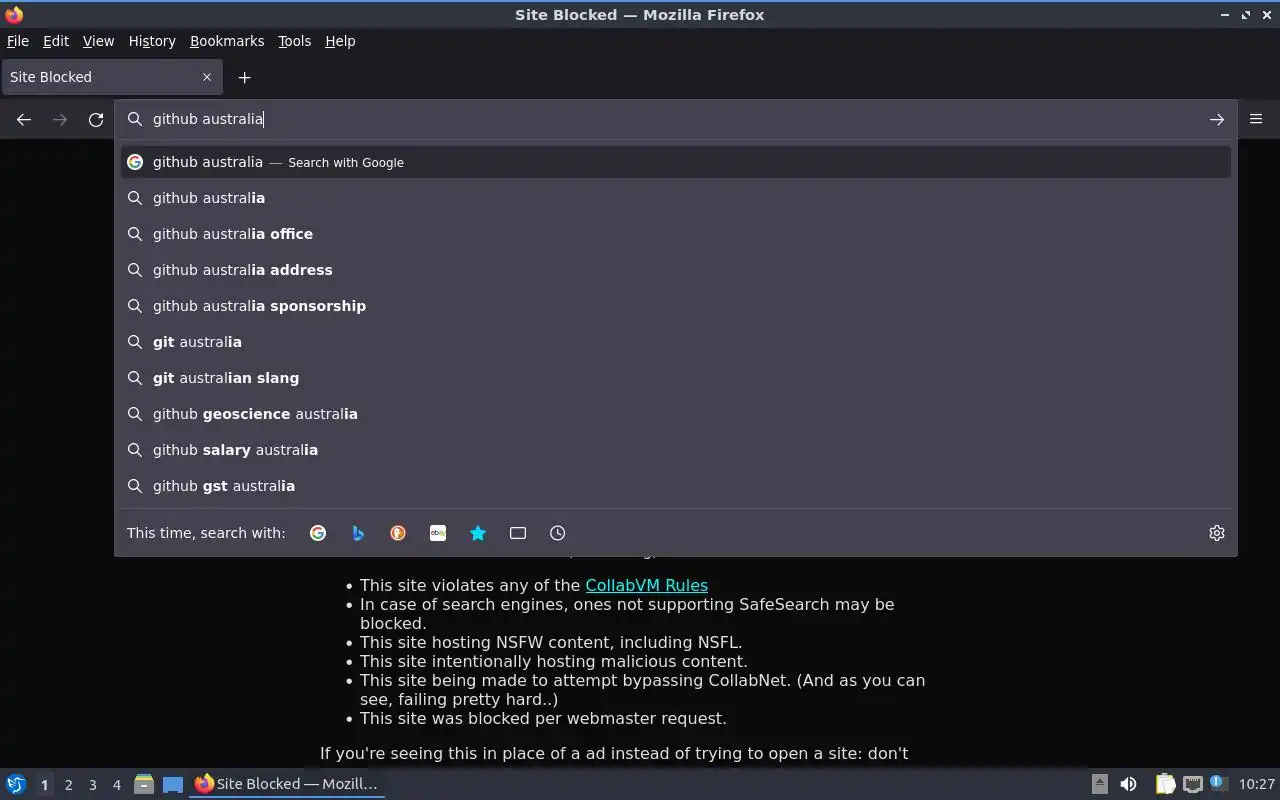Select the Site Blocked tab
This screenshot has width=1280, height=800.
[x=110, y=77]
